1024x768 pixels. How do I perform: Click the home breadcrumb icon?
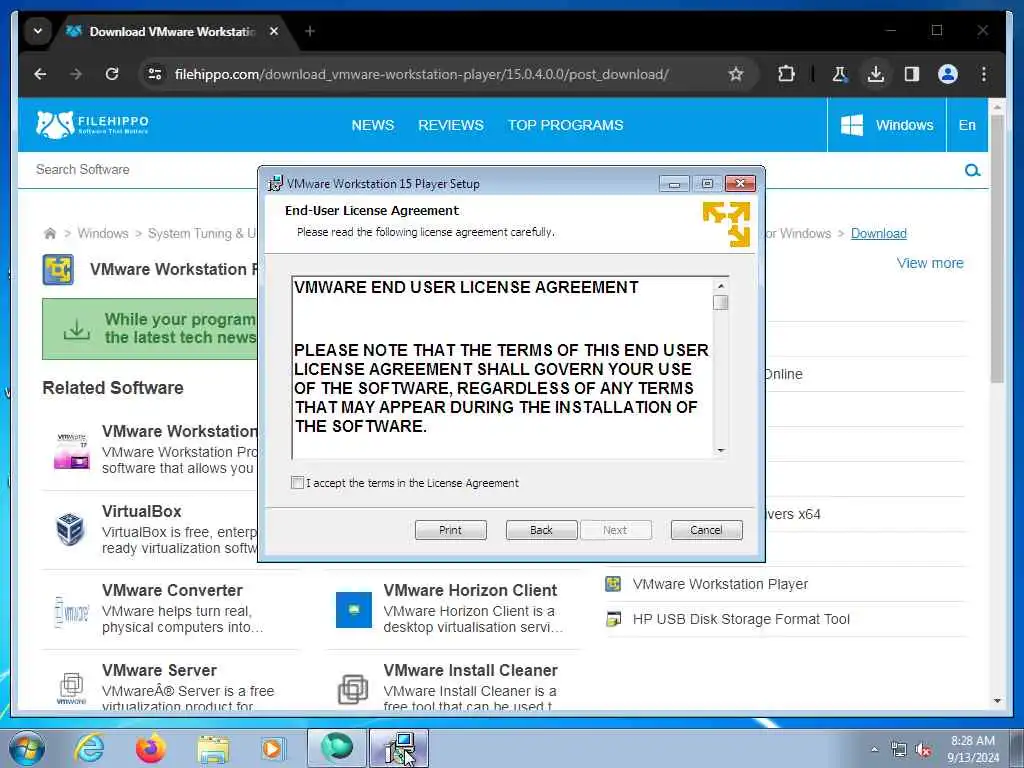(50, 233)
